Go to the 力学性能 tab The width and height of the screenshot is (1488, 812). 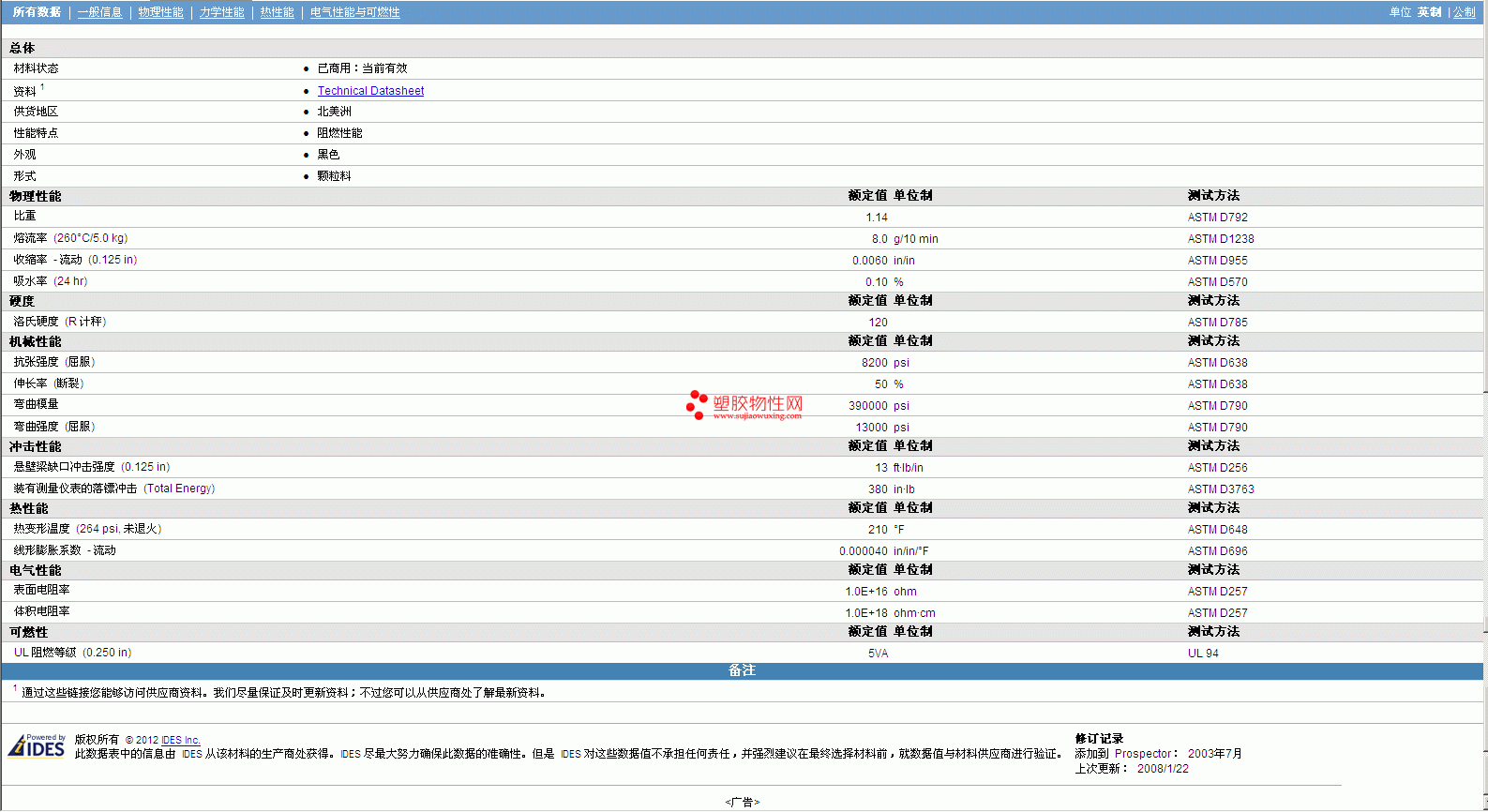[221, 12]
